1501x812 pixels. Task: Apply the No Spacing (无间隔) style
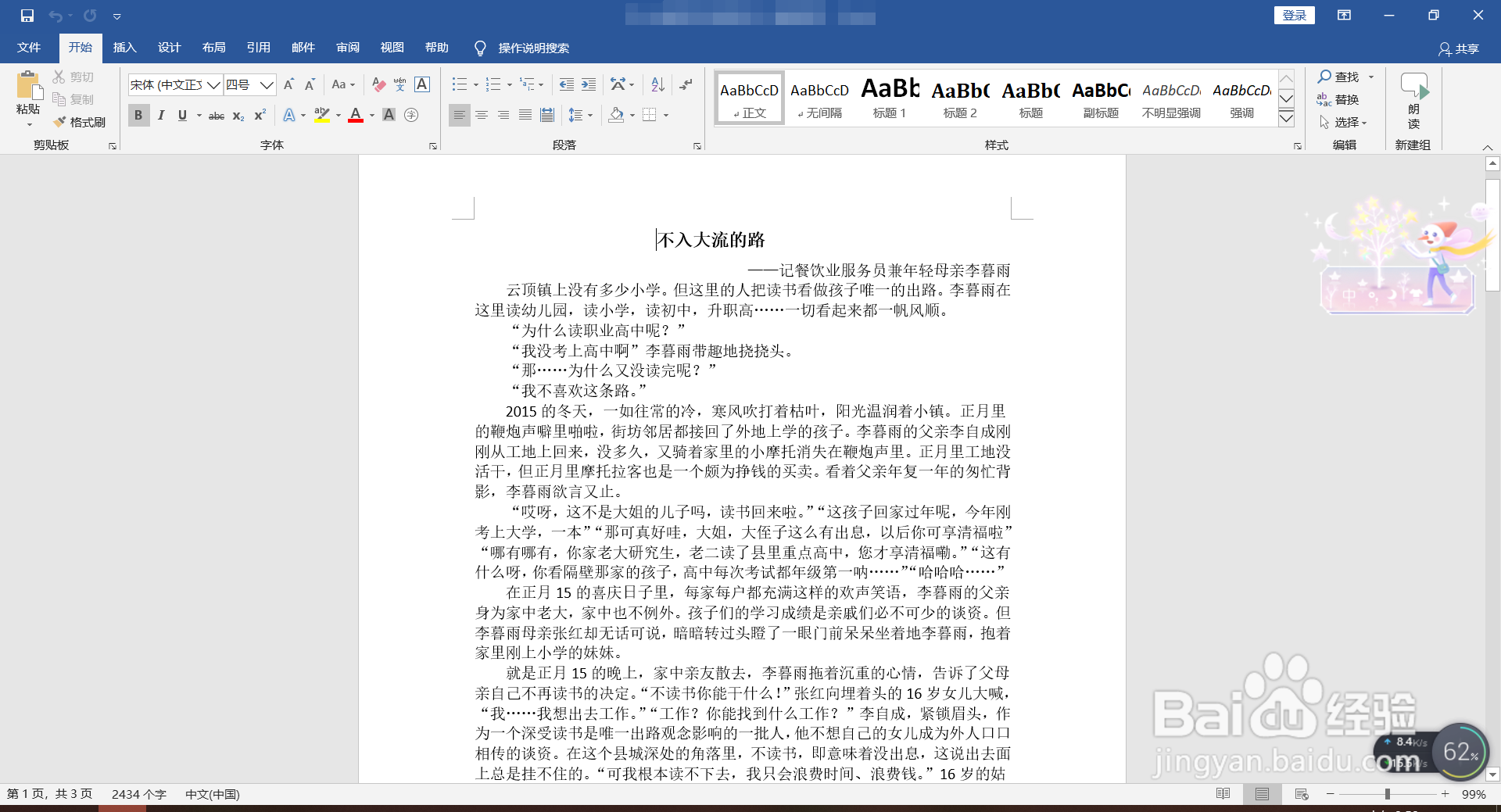pos(819,98)
